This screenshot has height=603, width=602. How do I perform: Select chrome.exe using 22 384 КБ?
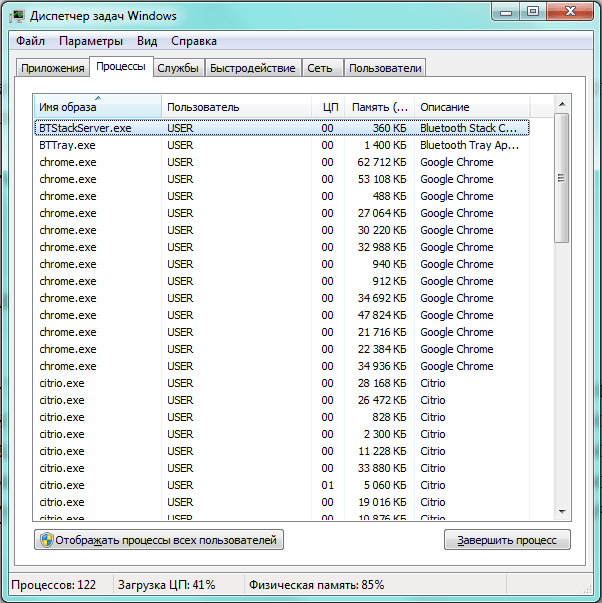282,349
